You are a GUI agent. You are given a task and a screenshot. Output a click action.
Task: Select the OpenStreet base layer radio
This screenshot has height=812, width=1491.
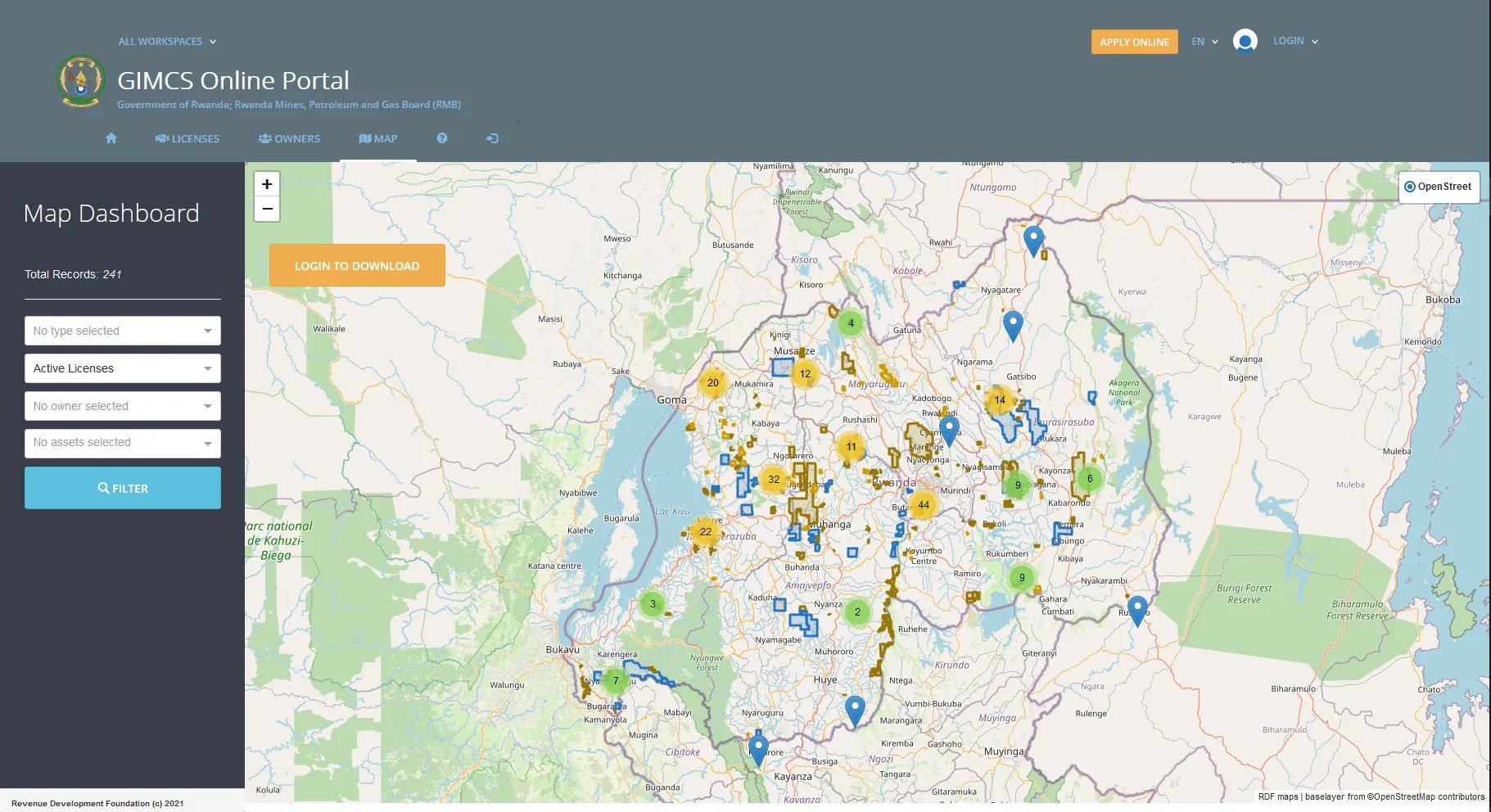[1410, 187]
